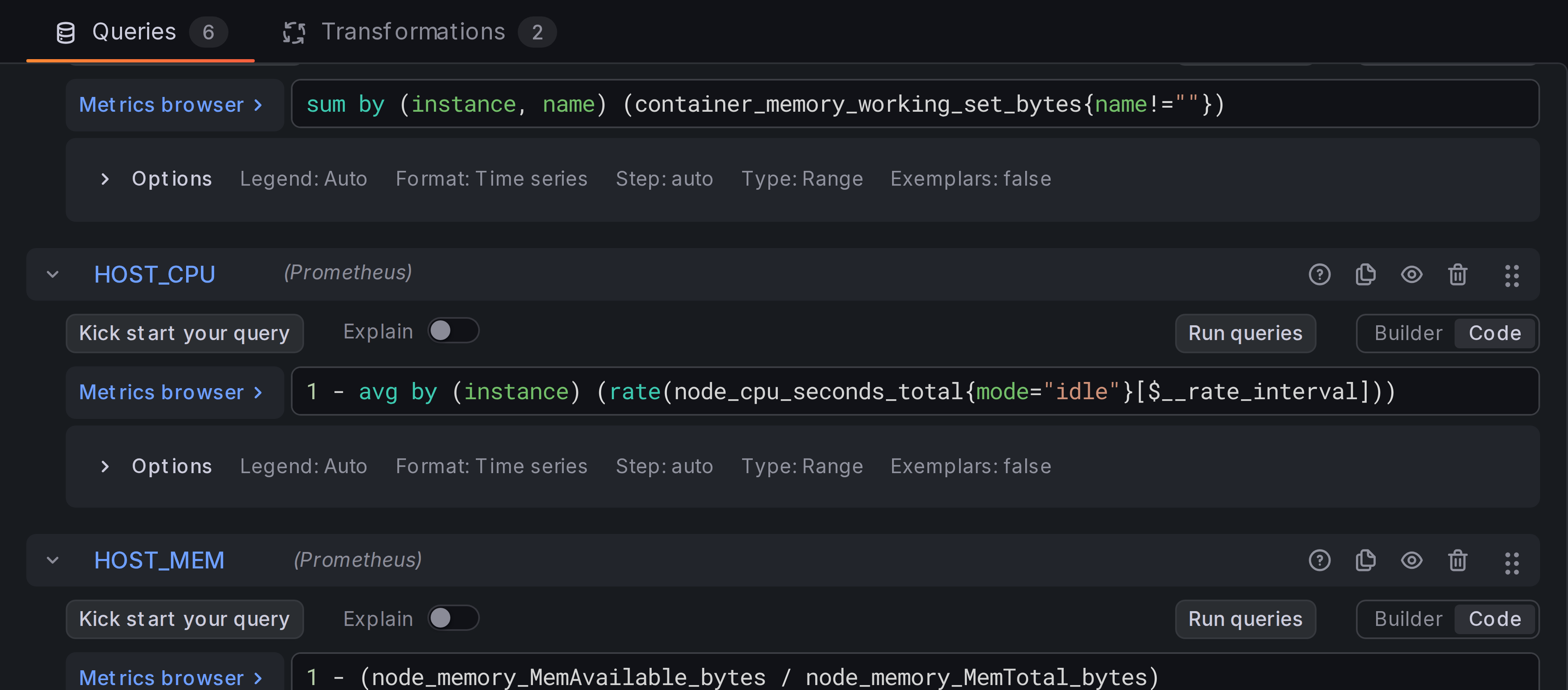Click Kick start your query in HOST_CPU
The width and height of the screenshot is (1568, 690).
[184, 333]
